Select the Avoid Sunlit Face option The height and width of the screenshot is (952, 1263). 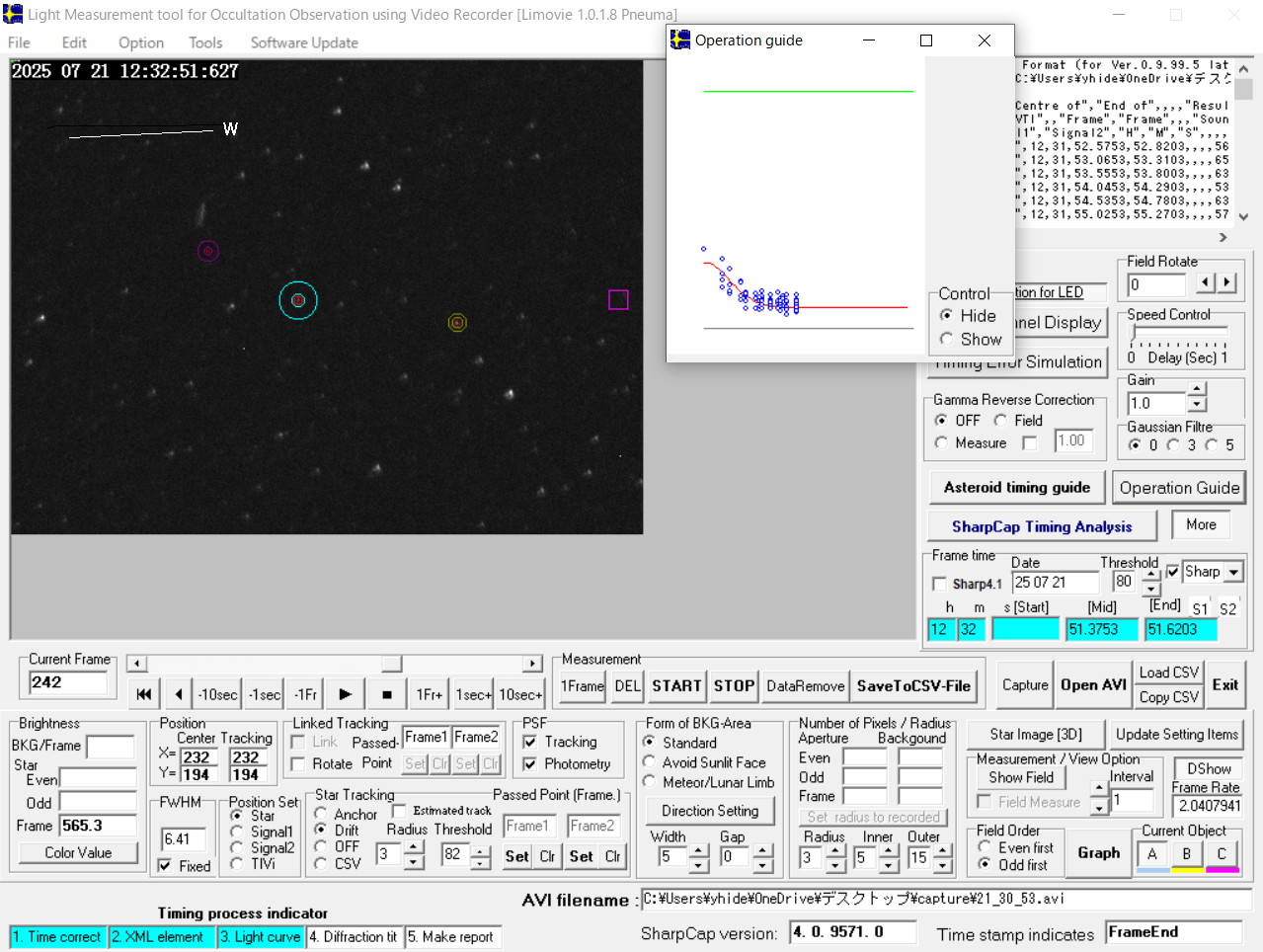point(649,762)
